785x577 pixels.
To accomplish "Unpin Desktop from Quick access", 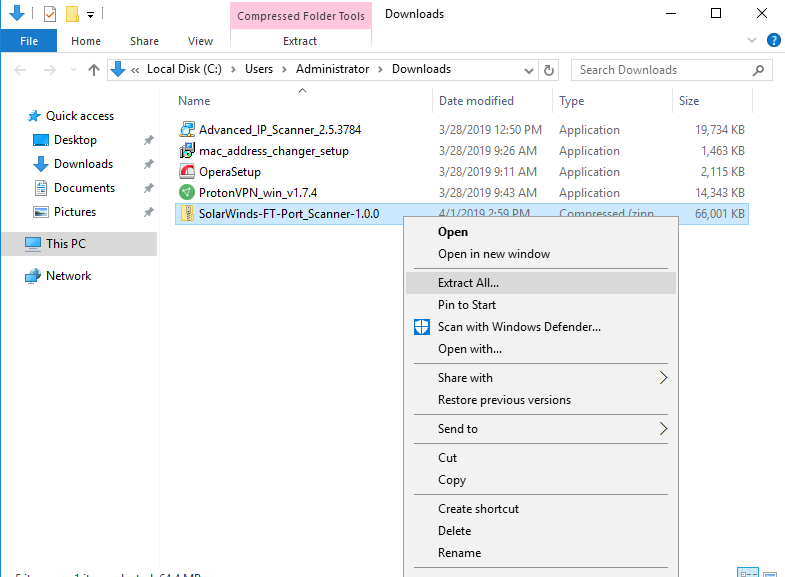I will click(x=149, y=140).
